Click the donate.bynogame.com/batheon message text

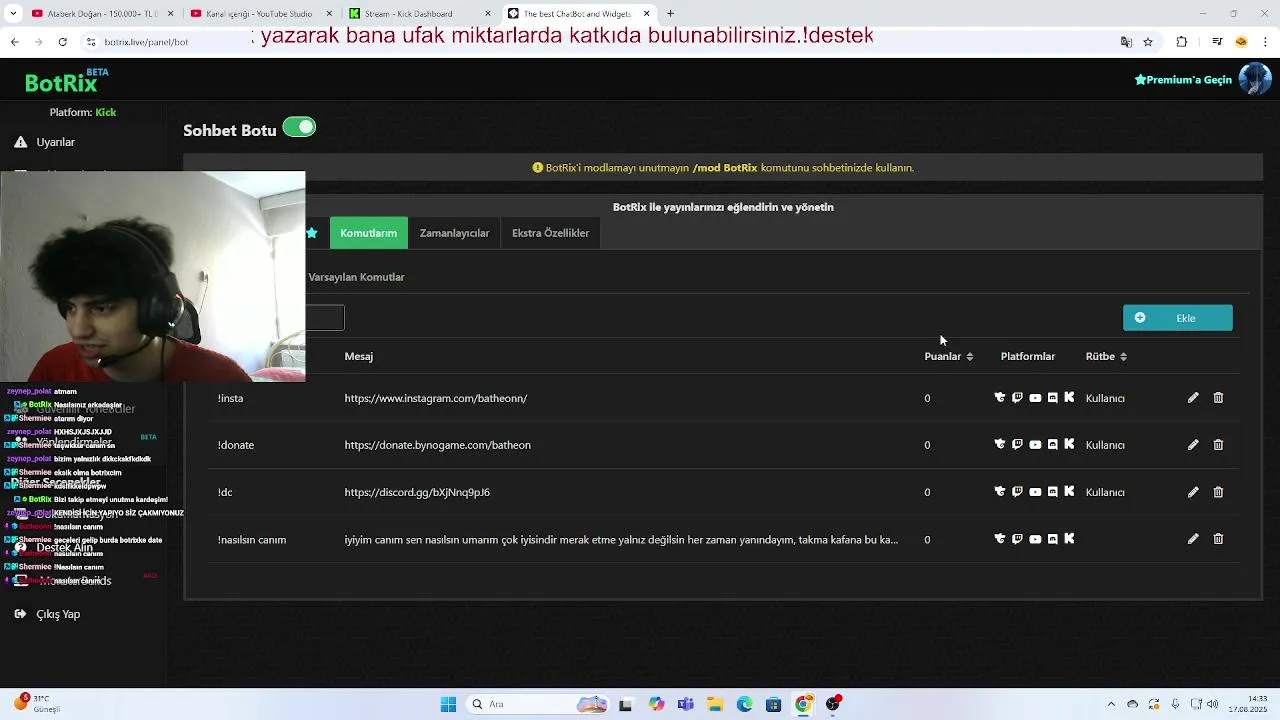coord(438,445)
